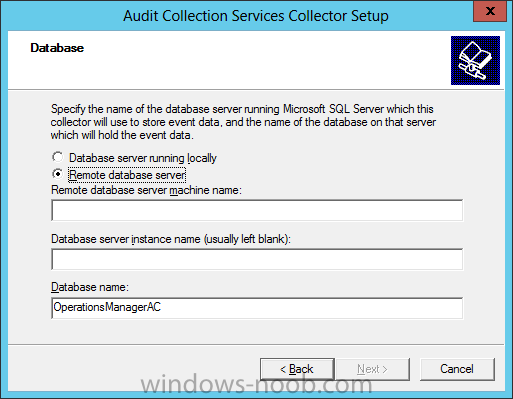
Task: Click the windows-noob.com watermark text
Action: [x=256, y=384]
